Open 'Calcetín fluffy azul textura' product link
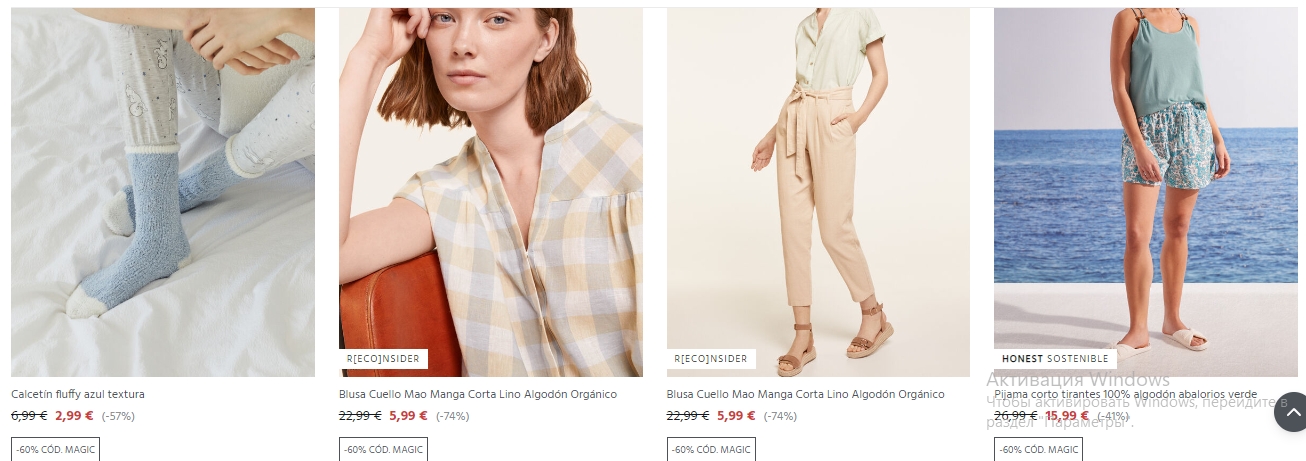1306x461 pixels. click(78, 394)
